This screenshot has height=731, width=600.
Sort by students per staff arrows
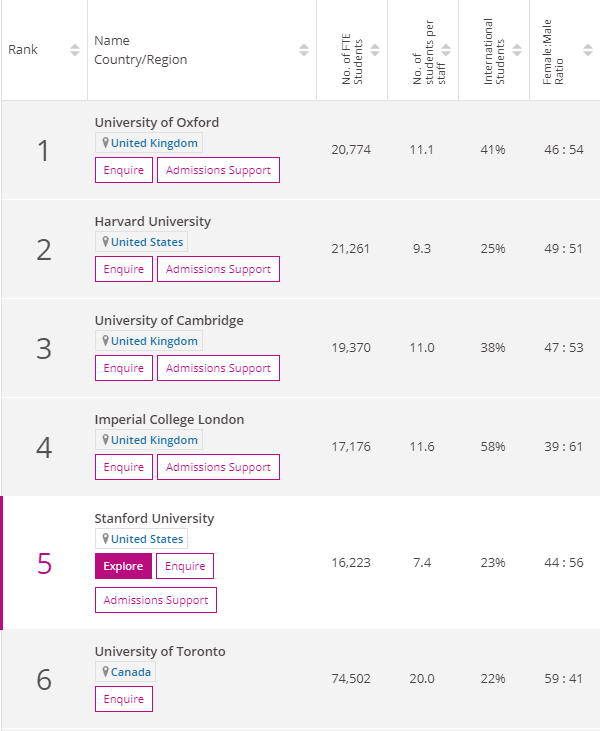tap(446, 50)
